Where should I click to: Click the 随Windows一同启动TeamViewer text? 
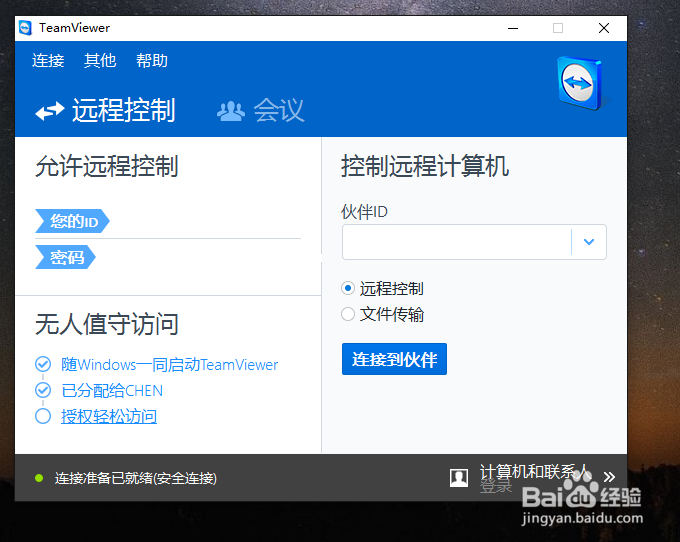170,365
